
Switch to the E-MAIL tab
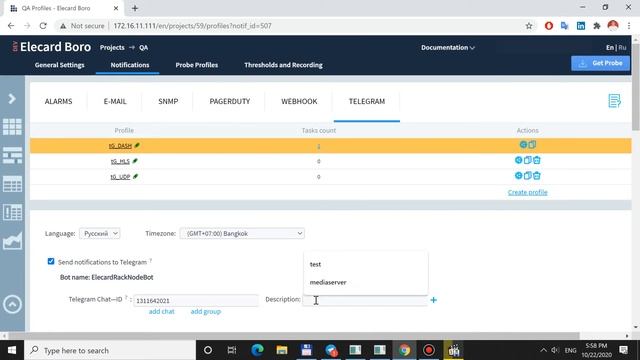[115, 101]
